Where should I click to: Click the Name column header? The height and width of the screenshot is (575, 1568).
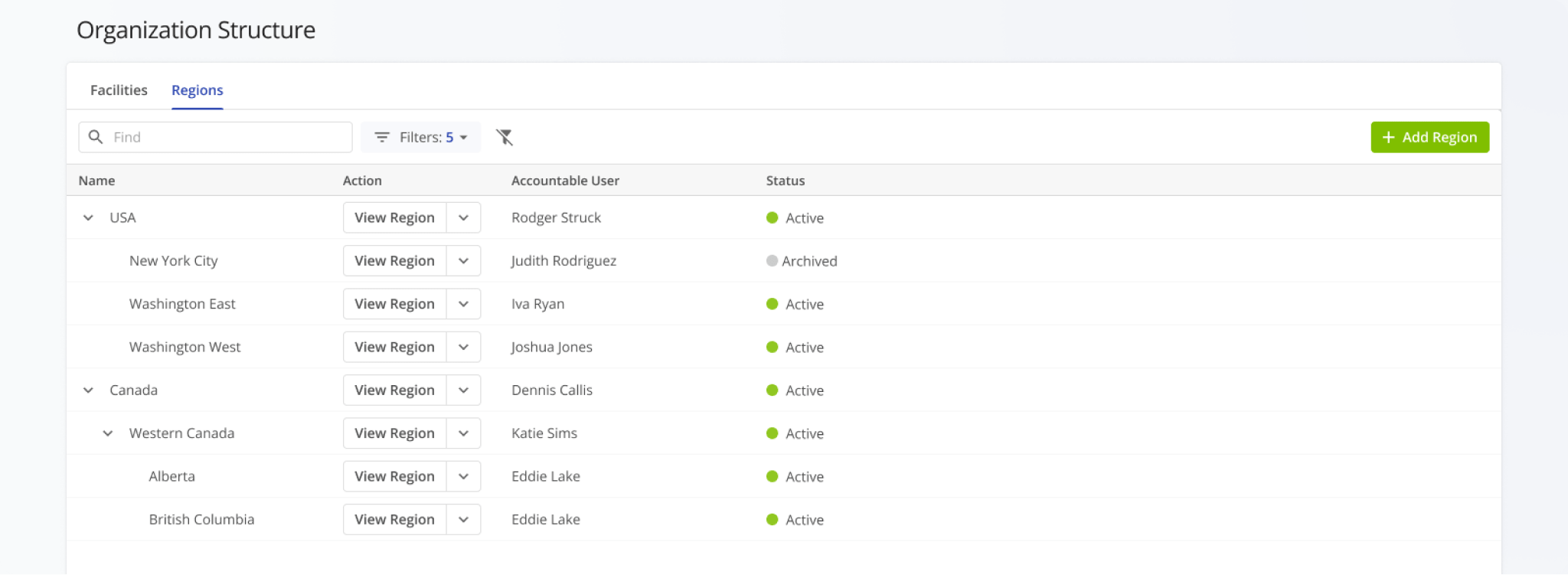click(x=96, y=181)
